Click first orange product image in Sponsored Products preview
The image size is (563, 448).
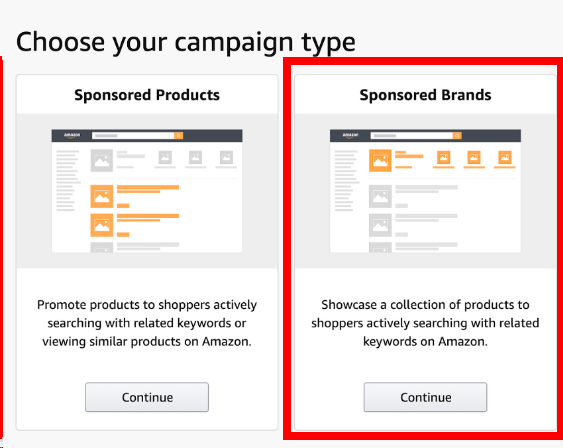tap(102, 196)
